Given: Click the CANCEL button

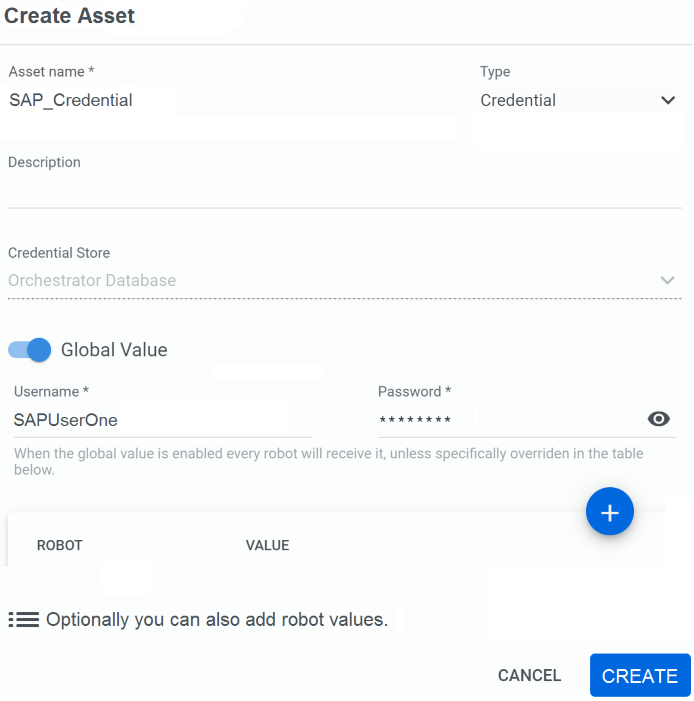Looking at the screenshot, I should [529, 676].
